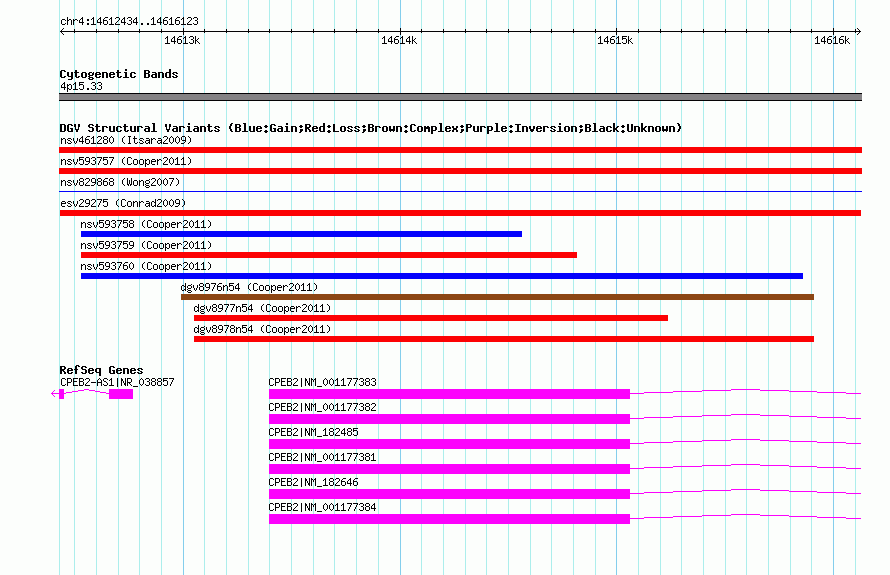Screen dimensions: 890x575
Task: Click the nsv829868 (Wong2007) label
Action: click(120, 182)
